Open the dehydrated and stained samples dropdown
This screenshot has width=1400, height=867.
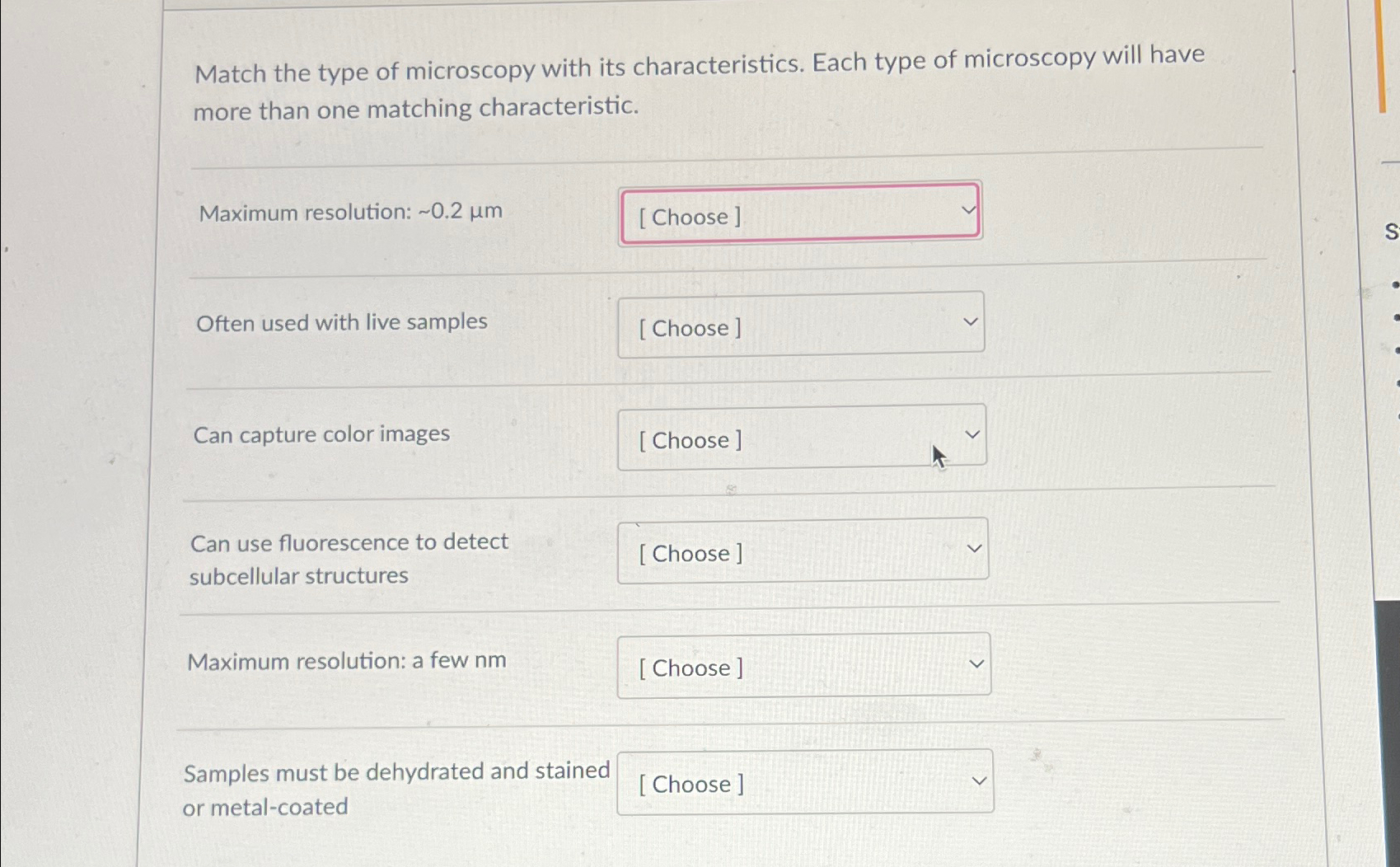coord(805,782)
